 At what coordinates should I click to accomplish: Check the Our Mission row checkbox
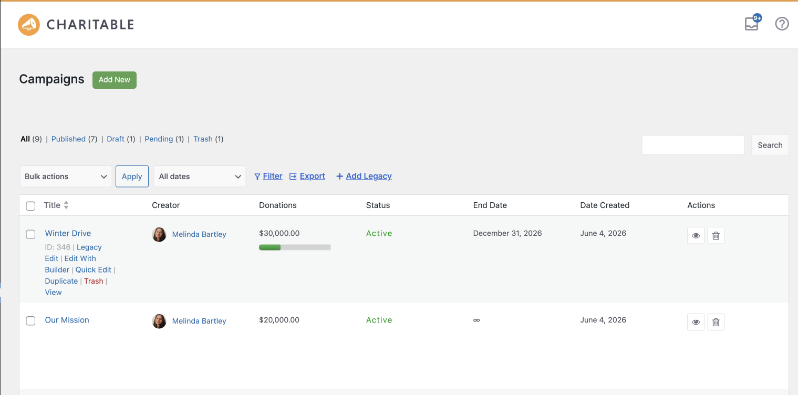tap(31, 321)
